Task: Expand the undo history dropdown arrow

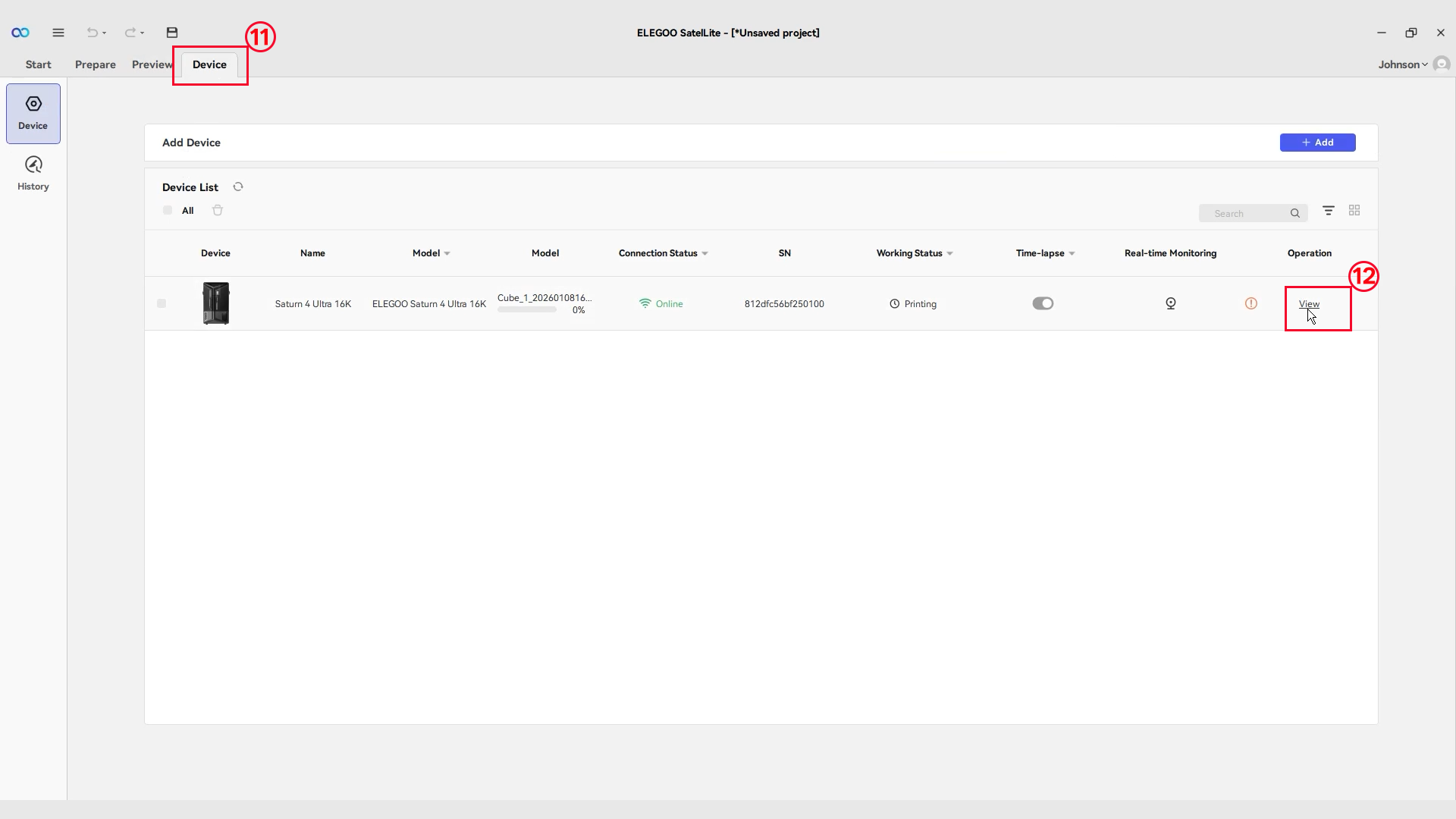Action: click(x=105, y=33)
